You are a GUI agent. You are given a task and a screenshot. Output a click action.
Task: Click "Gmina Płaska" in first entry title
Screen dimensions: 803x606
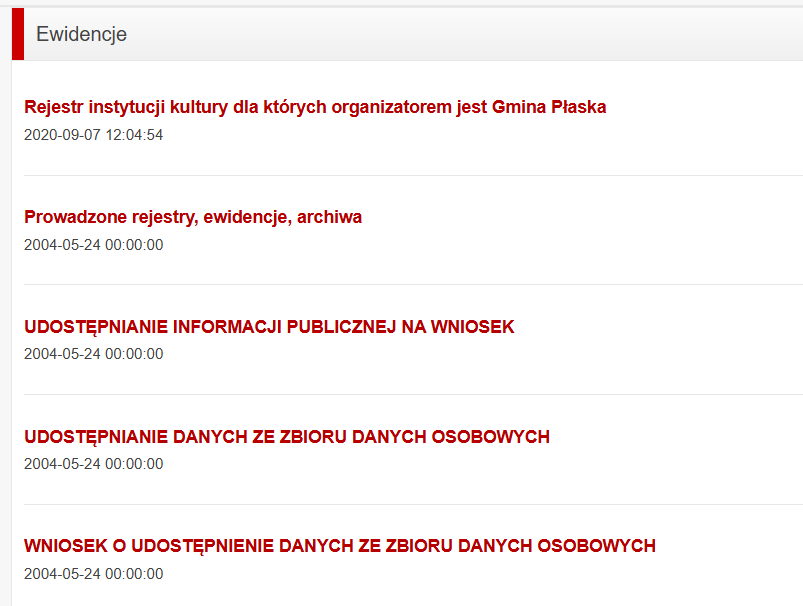(x=549, y=107)
